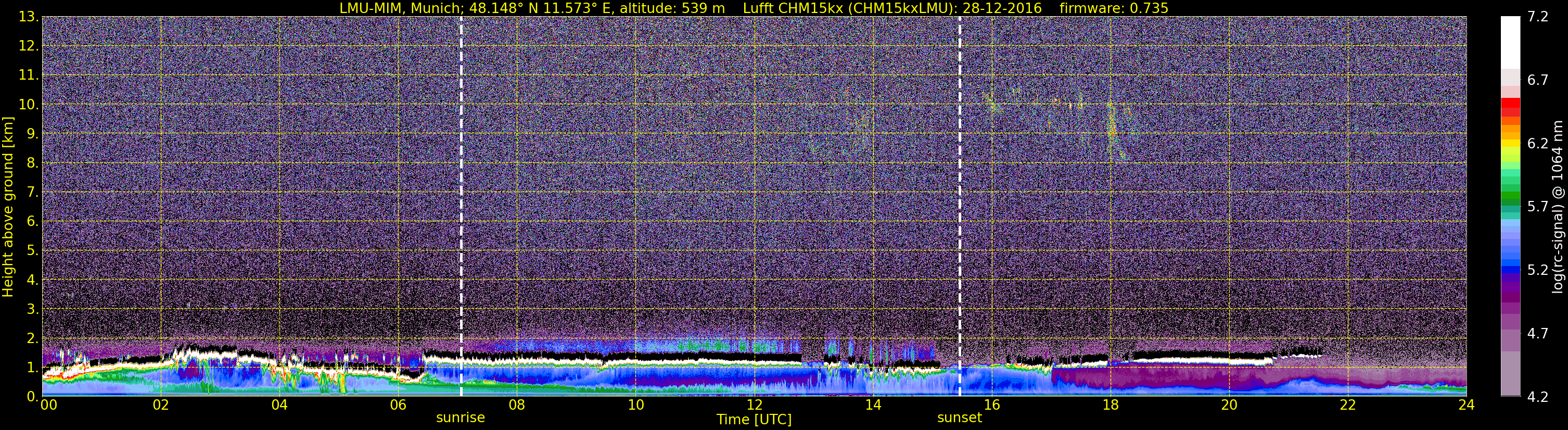Click the colorbar value label '6.7'
1568x430 pixels.
click(1538, 80)
